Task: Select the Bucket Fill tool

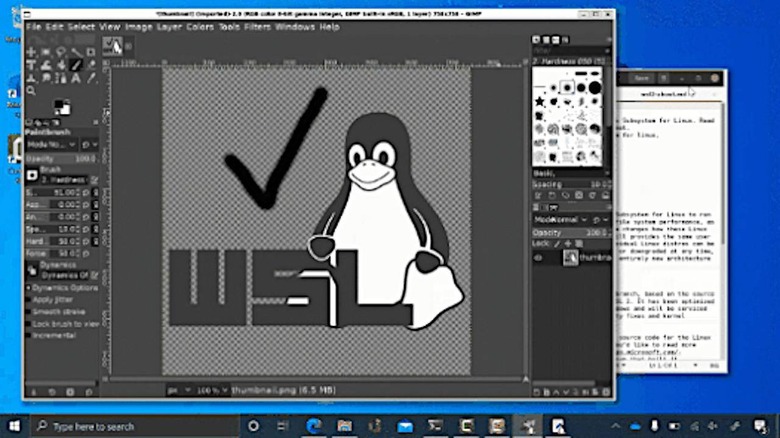Action: (x=61, y=65)
